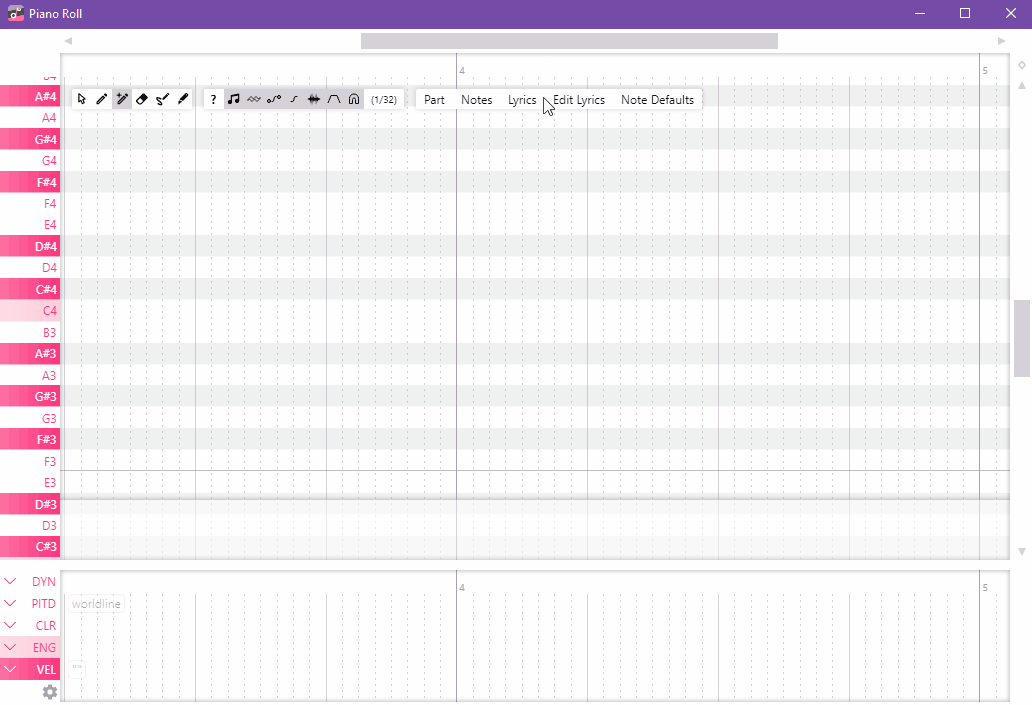Select the Pen Plus tool with sparkles
This screenshot has width=1032, height=705.
click(x=122, y=99)
